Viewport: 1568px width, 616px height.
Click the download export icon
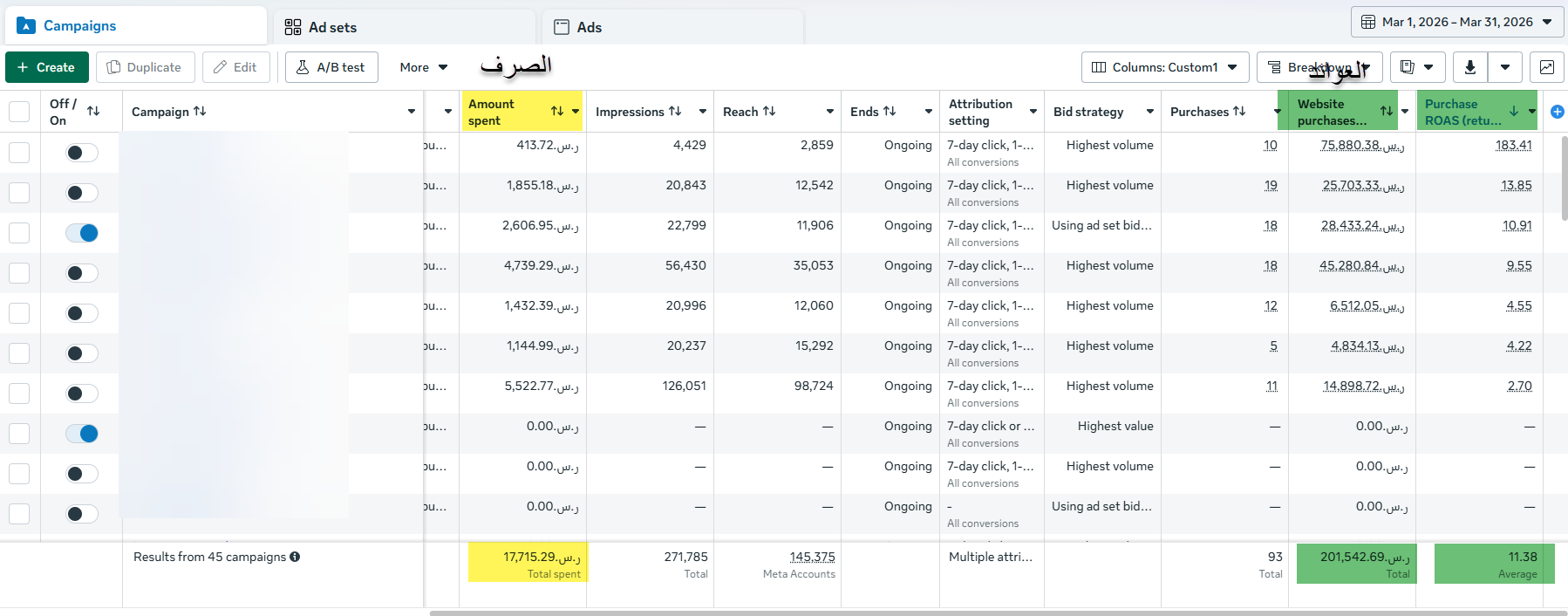point(1470,67)
